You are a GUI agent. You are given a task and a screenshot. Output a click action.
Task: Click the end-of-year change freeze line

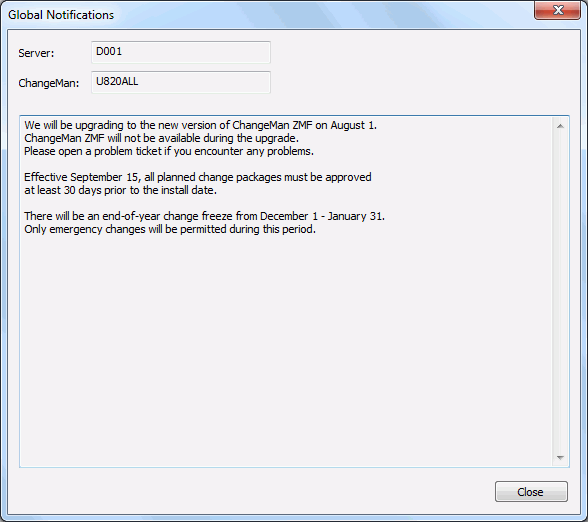(204, 216)
